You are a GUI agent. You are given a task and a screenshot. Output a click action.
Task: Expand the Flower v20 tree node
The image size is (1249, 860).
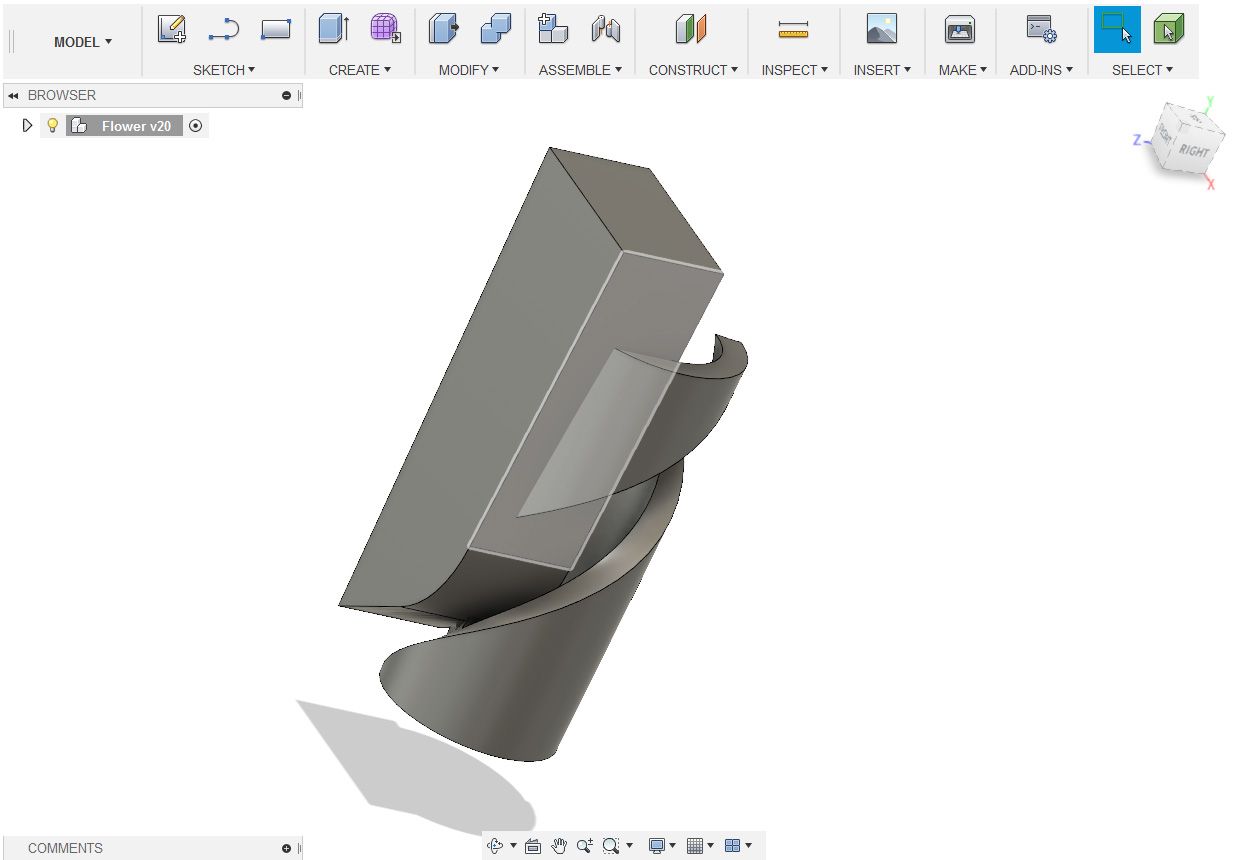[x=28, y=126]
